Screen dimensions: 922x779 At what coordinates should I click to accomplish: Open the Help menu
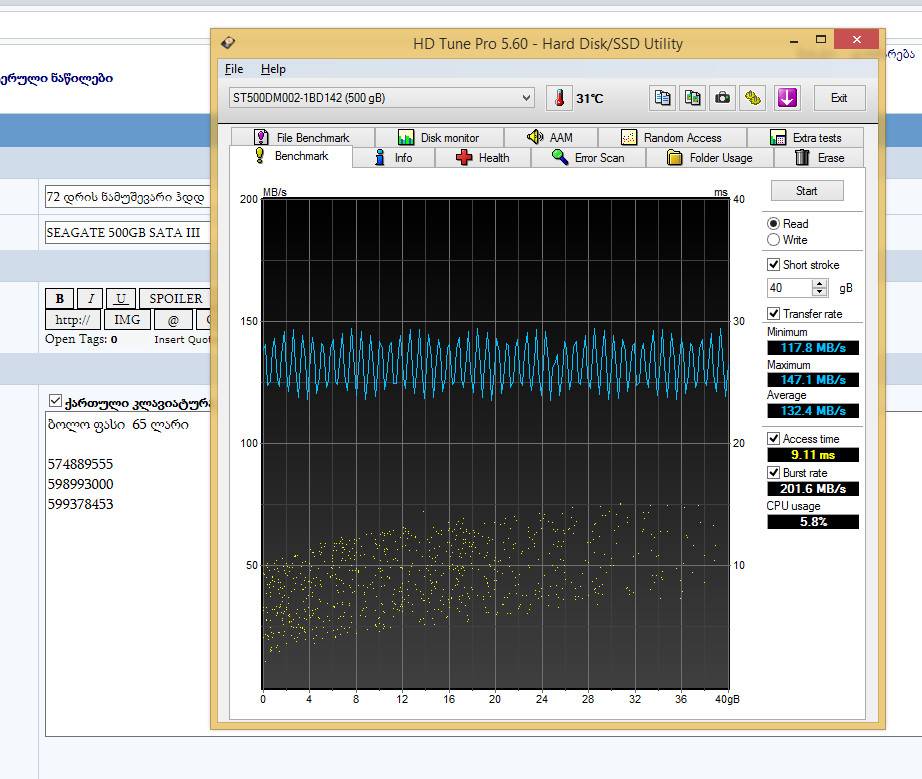(273, 69)
